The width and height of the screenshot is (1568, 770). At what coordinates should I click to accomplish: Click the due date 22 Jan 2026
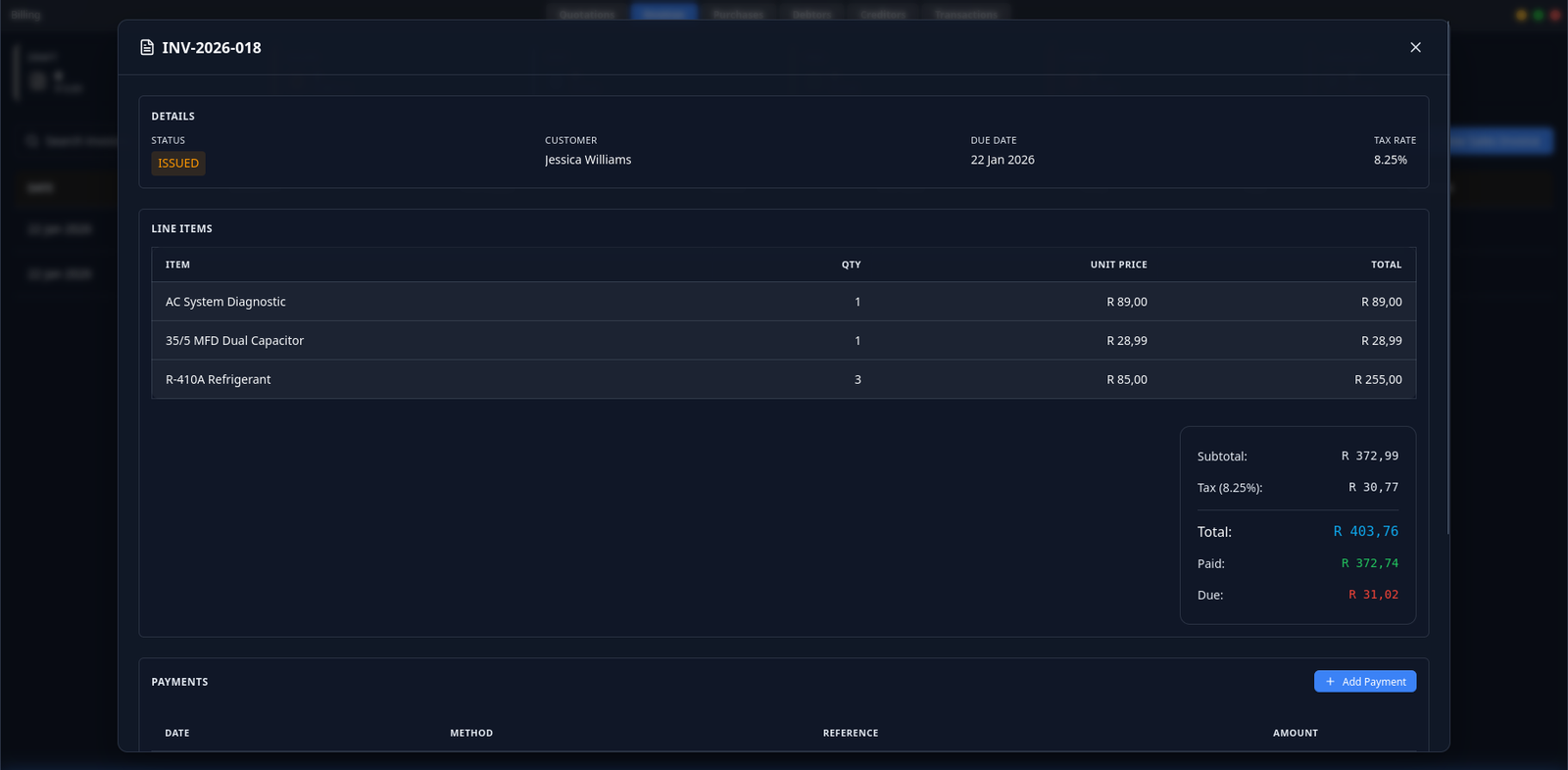pos(1003,160)
